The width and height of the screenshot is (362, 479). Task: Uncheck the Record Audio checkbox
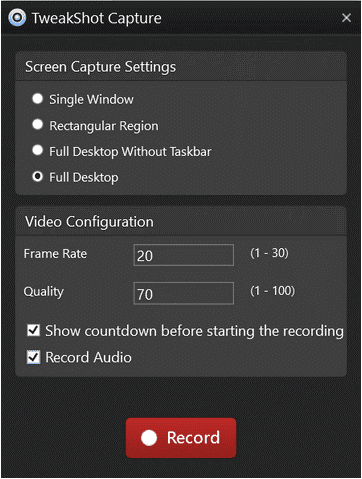click(x=33, y=357)
